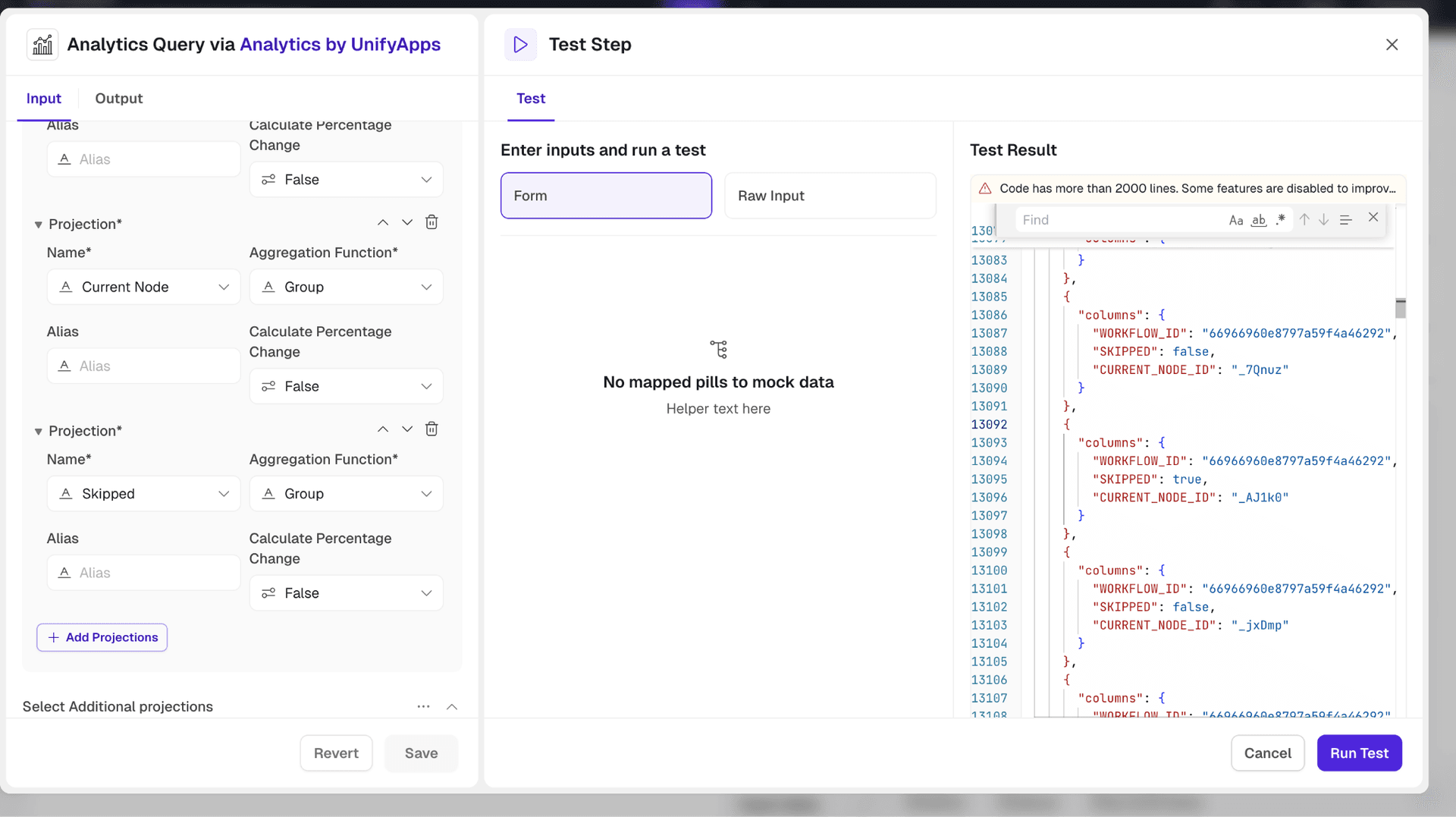Close the find search bar
This screenshot has height=817, width=1456.
[x=1373, y=218]
